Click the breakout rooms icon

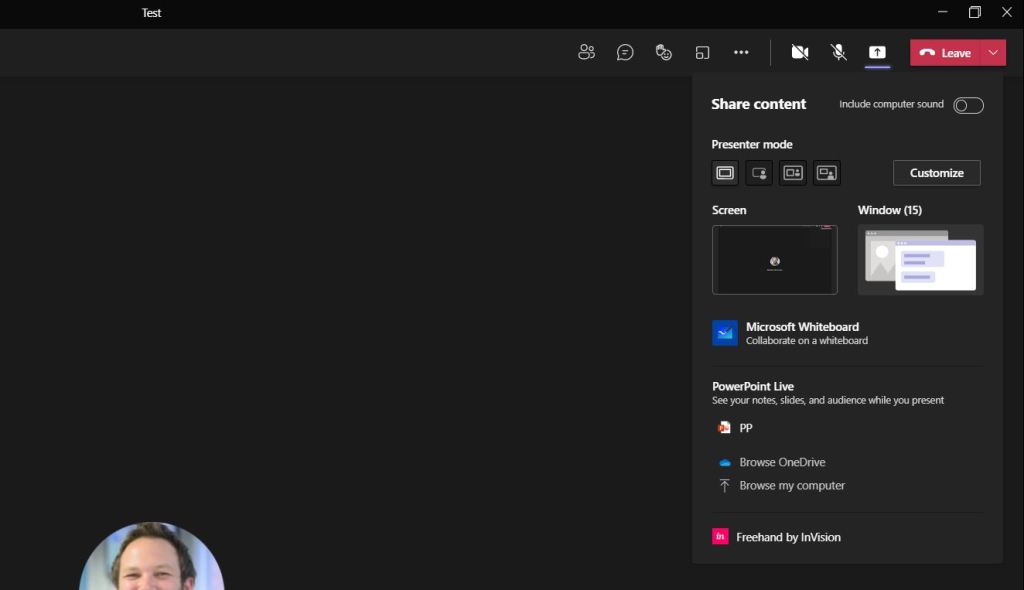(x=703, y=53)
